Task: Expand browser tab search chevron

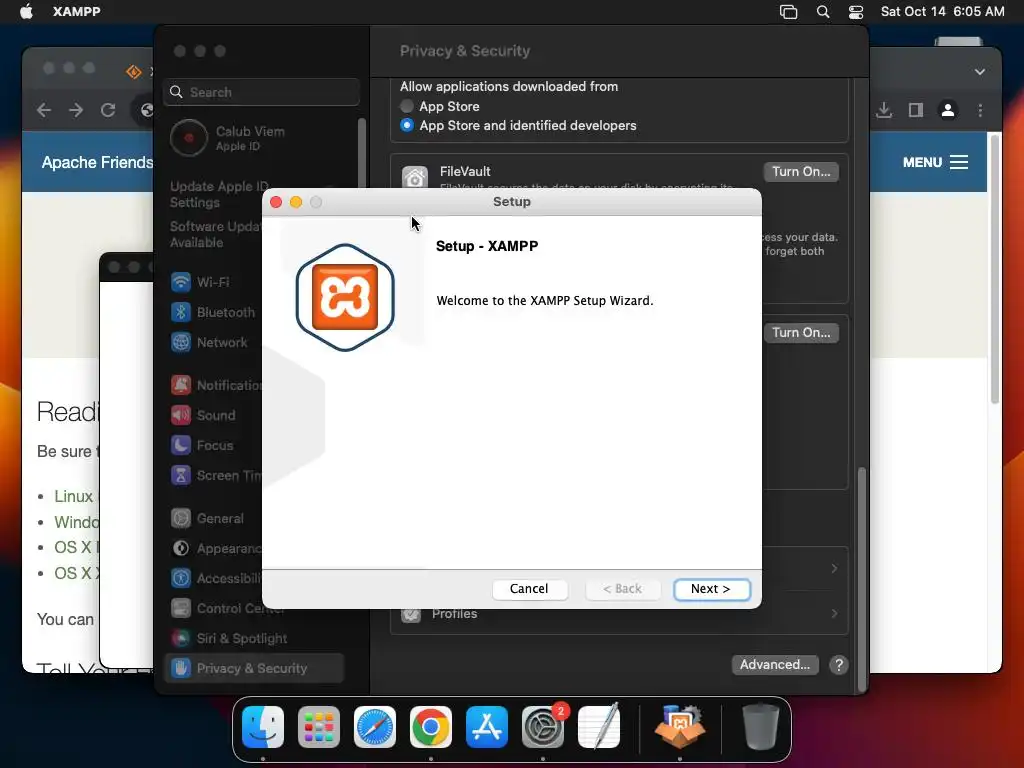Action: pyautogui.click(x=980, y=72)
